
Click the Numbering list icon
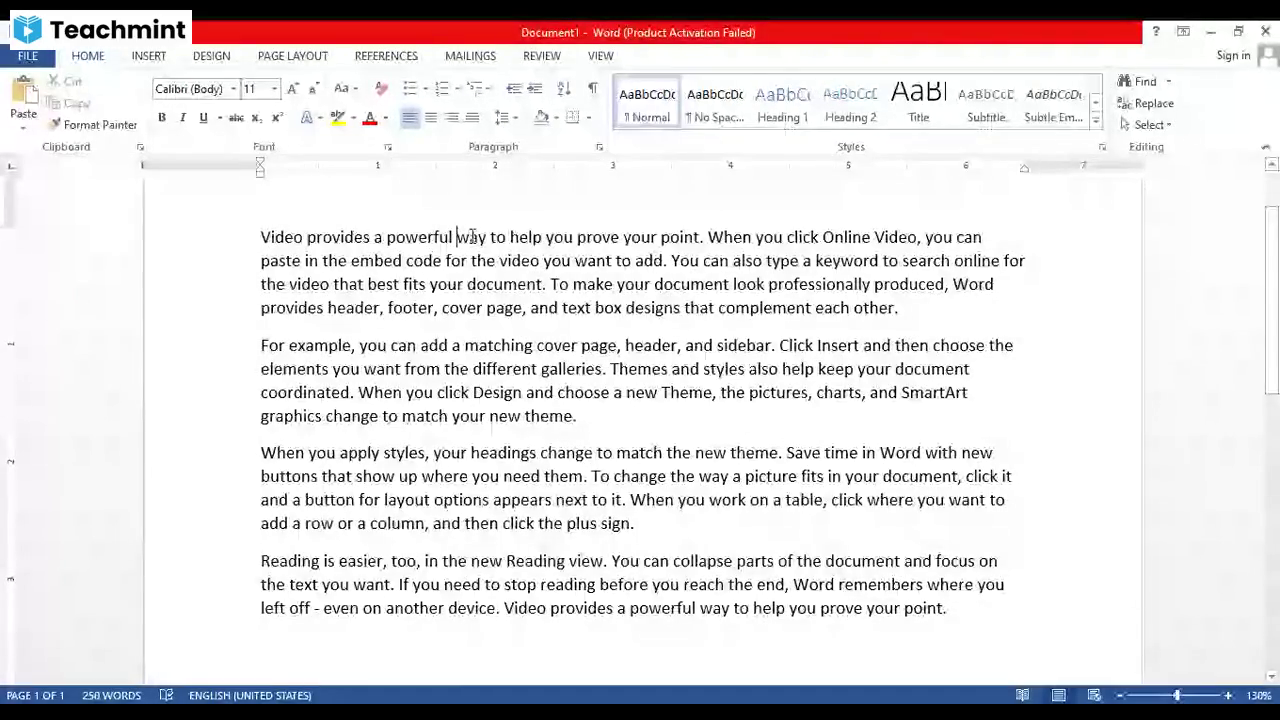[x=442, y=89]
